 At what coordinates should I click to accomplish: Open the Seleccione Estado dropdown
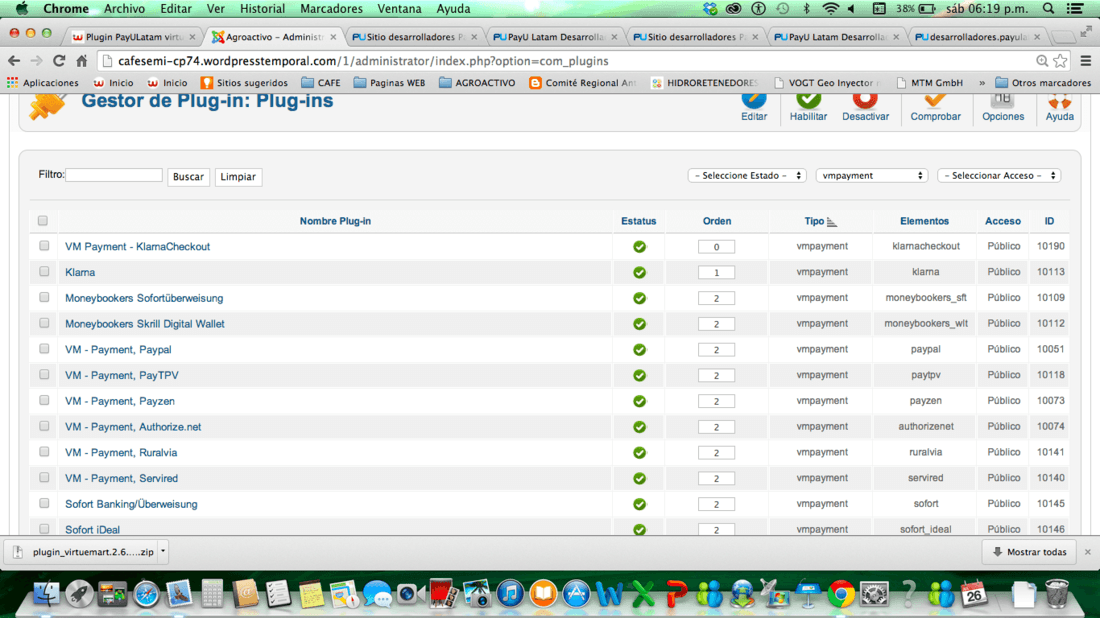(747, 175)
